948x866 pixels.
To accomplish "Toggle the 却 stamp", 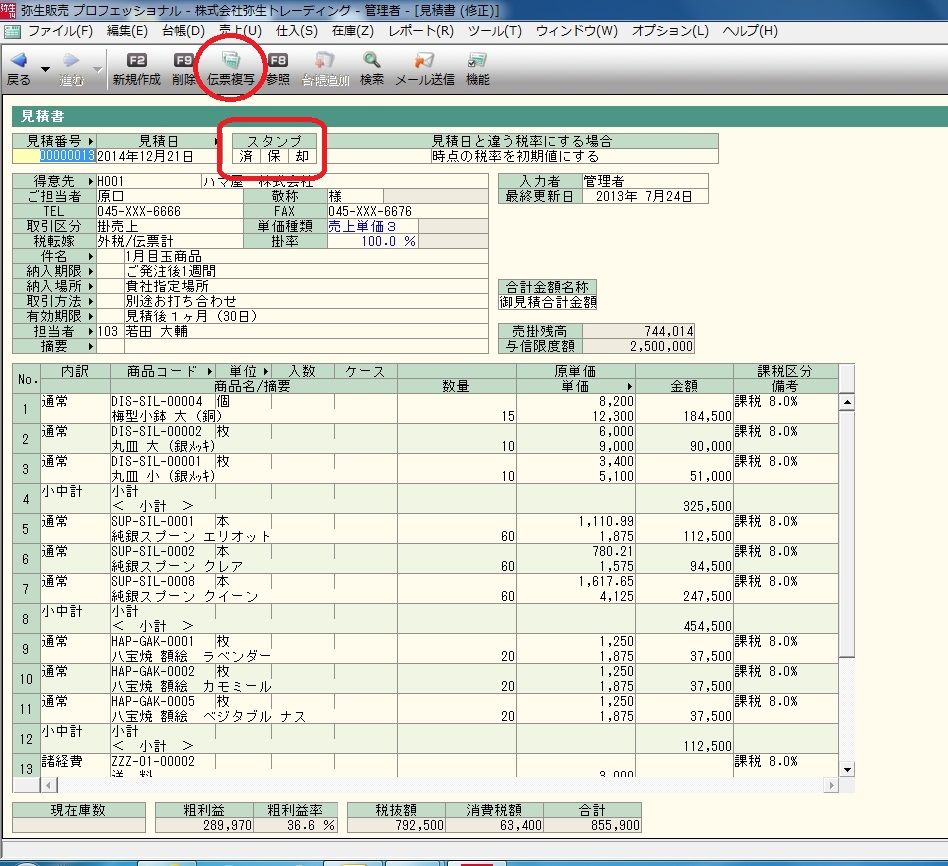I will pyautogui.click(x=302, y=156).
